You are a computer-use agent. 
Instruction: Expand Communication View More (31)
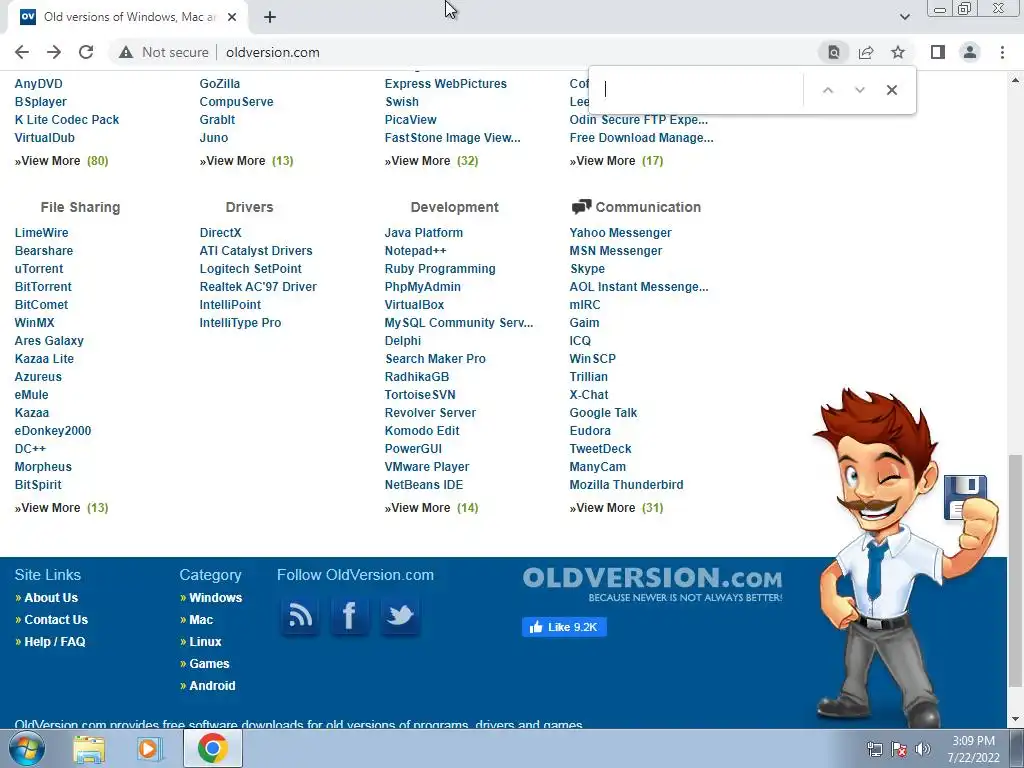pos(616,507)
